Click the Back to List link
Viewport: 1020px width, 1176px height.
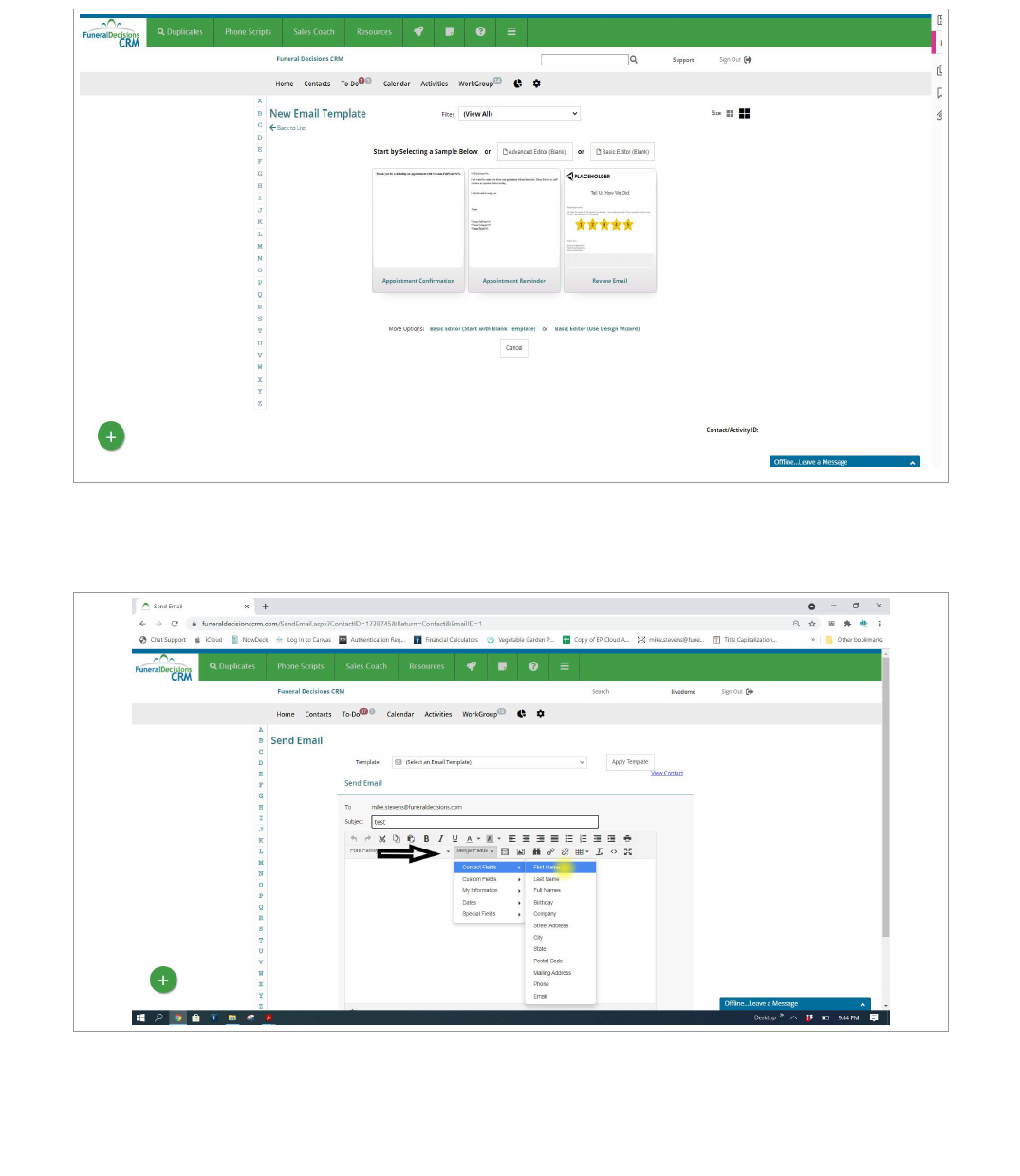coord(287,128)
